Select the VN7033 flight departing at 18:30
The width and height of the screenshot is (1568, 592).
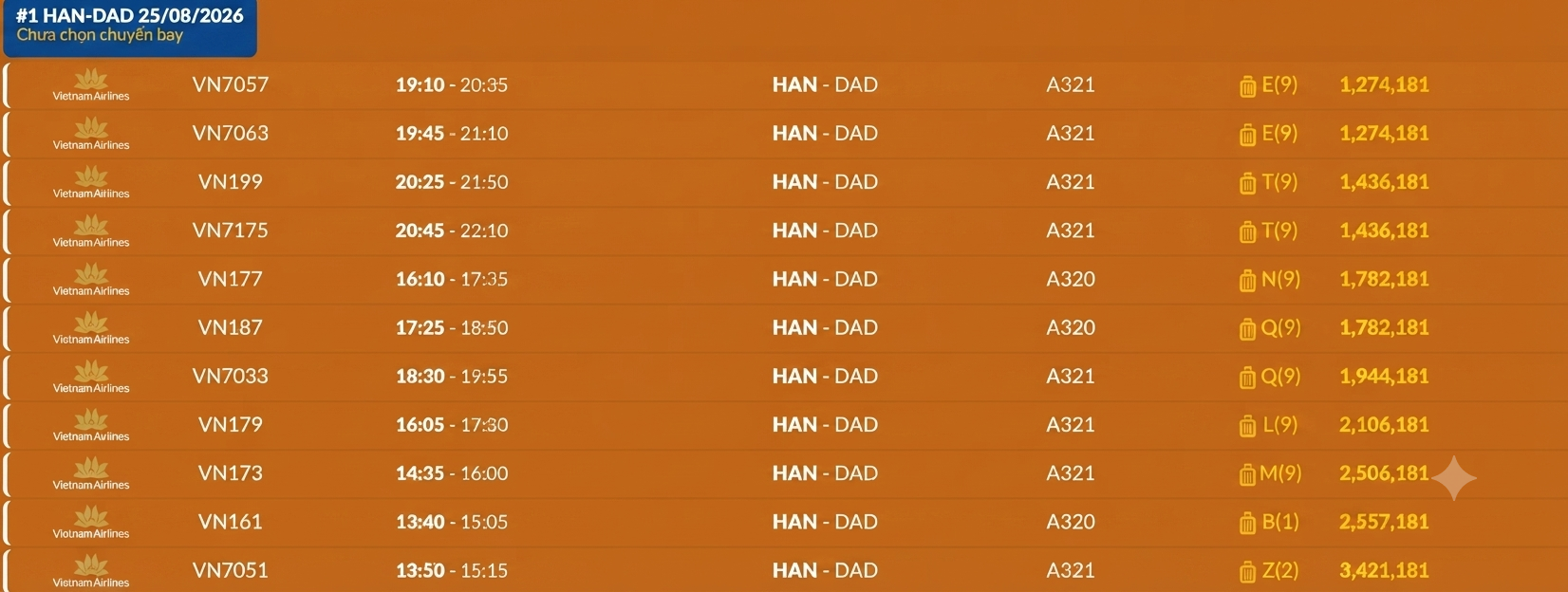point(783,377)
